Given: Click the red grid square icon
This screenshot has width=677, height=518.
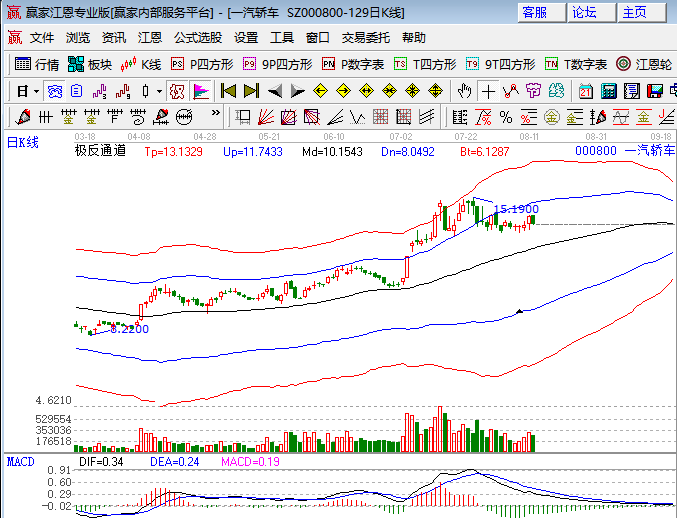Looking at the screenshot, I should click(380, 117).
